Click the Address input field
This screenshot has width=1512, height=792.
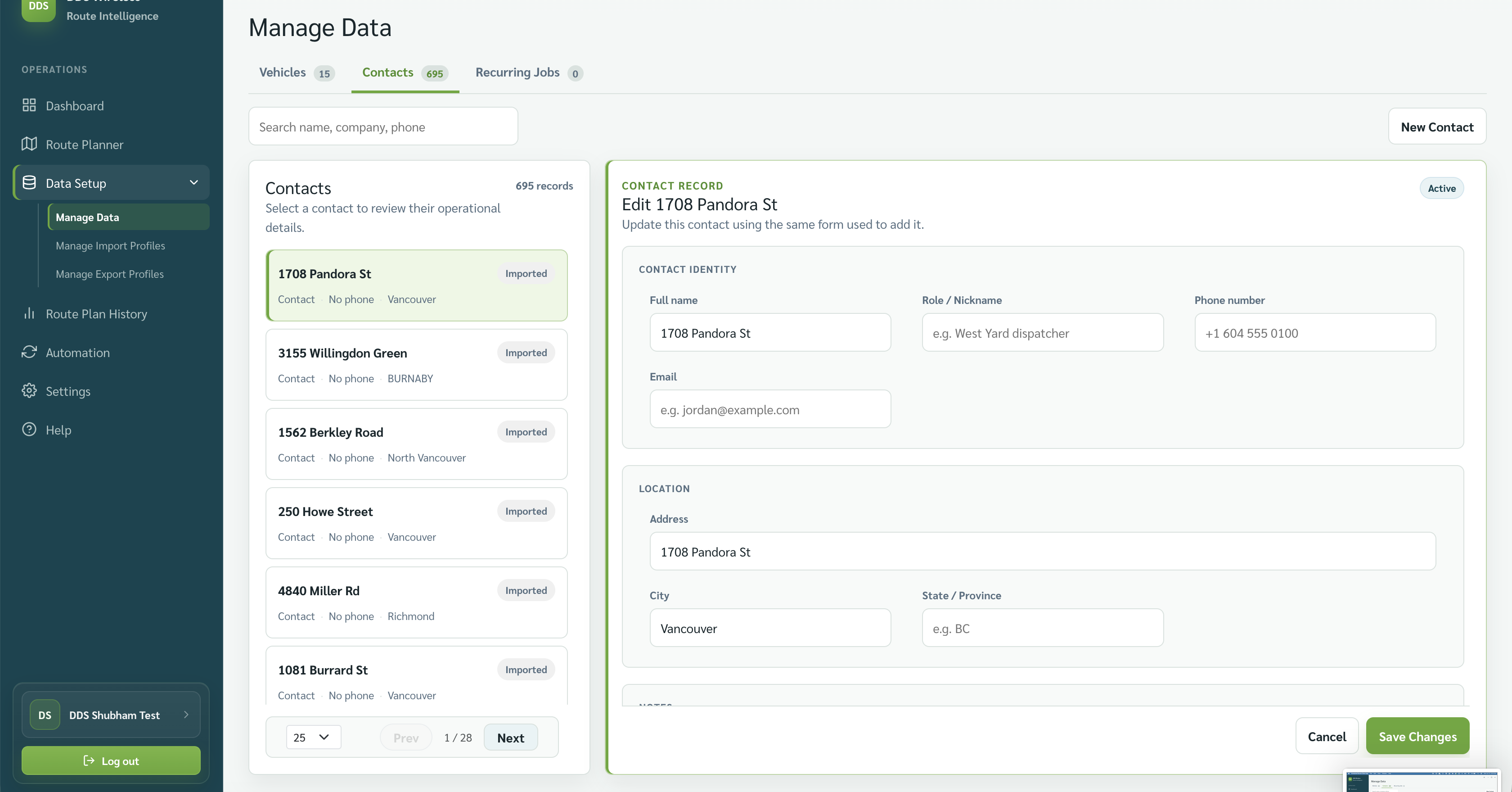tap(1043, 551)
